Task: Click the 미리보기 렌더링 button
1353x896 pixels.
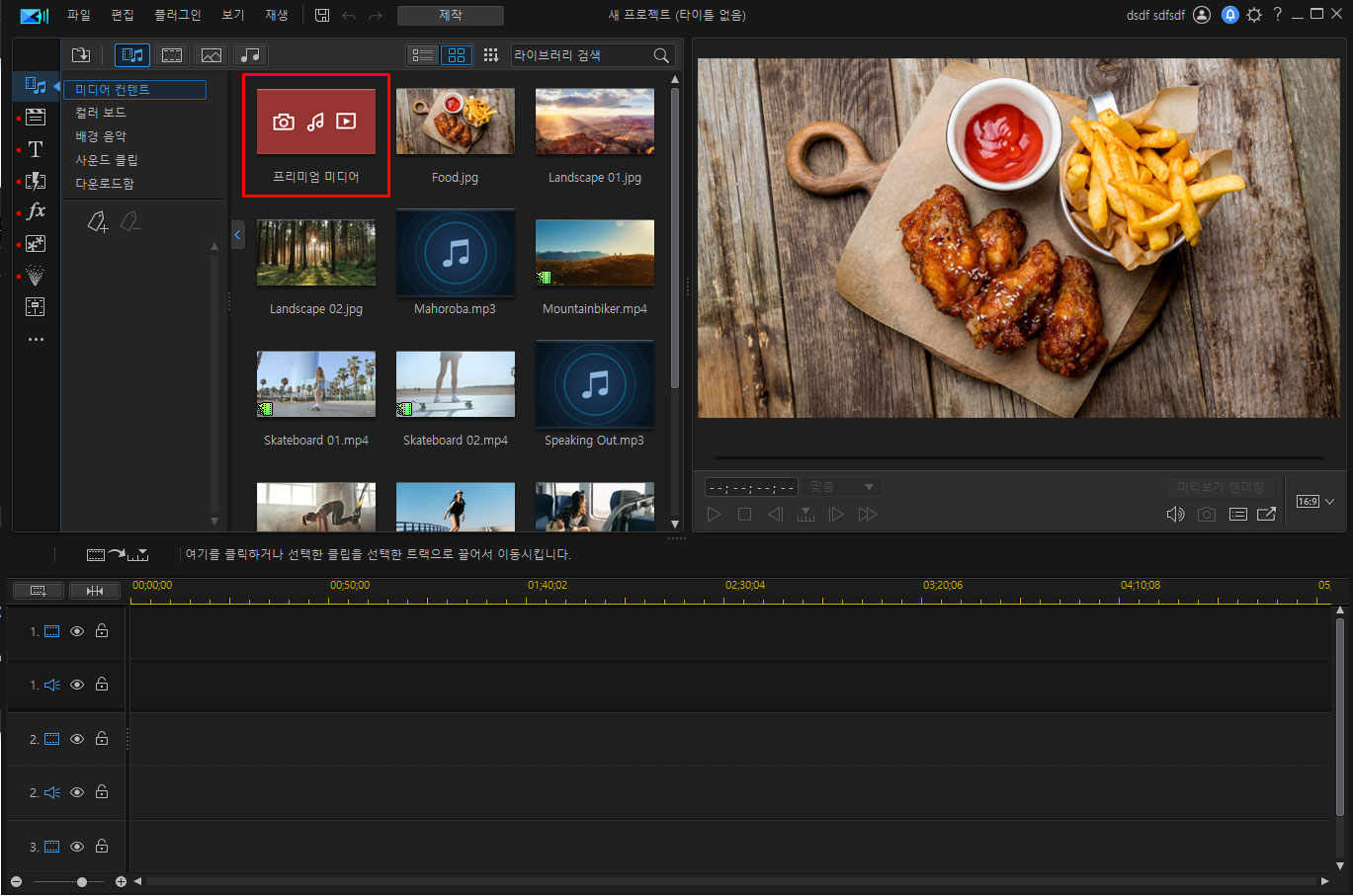Action: pyautogui.click(x=1221, y=487)
